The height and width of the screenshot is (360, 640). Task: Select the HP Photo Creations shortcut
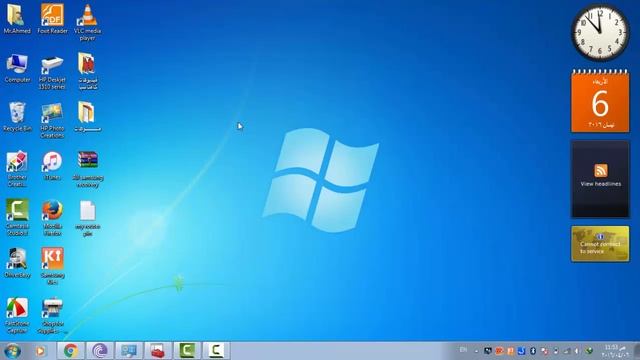pos(52,120)
